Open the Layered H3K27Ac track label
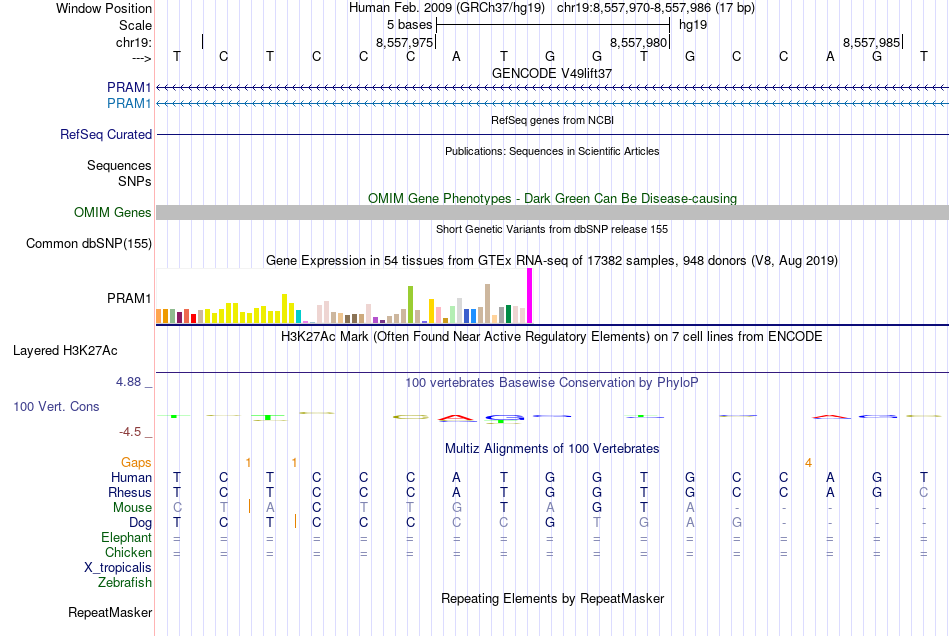950x636 pixels. (65, 351)
